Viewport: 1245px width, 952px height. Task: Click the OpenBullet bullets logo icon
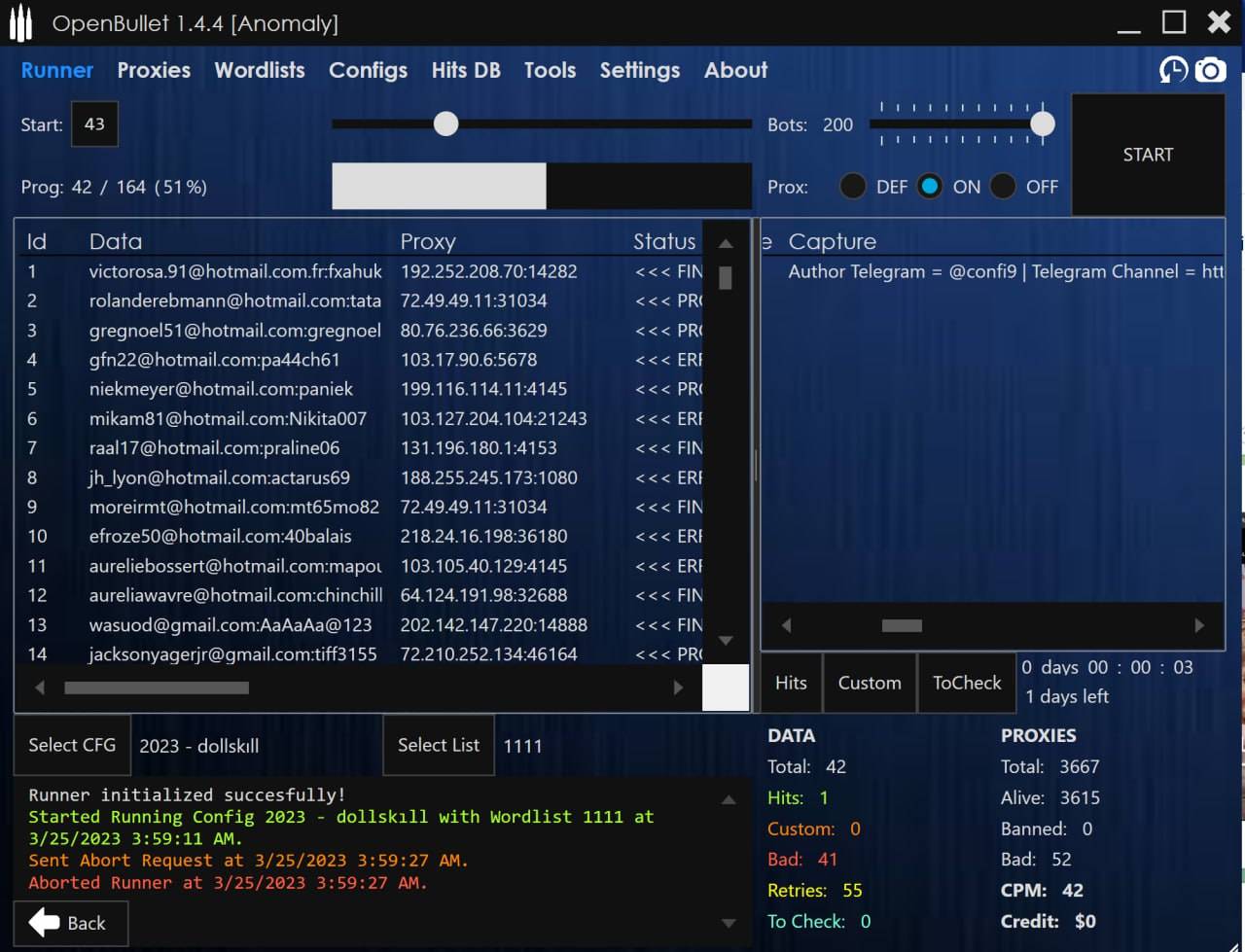pos(20,23)
